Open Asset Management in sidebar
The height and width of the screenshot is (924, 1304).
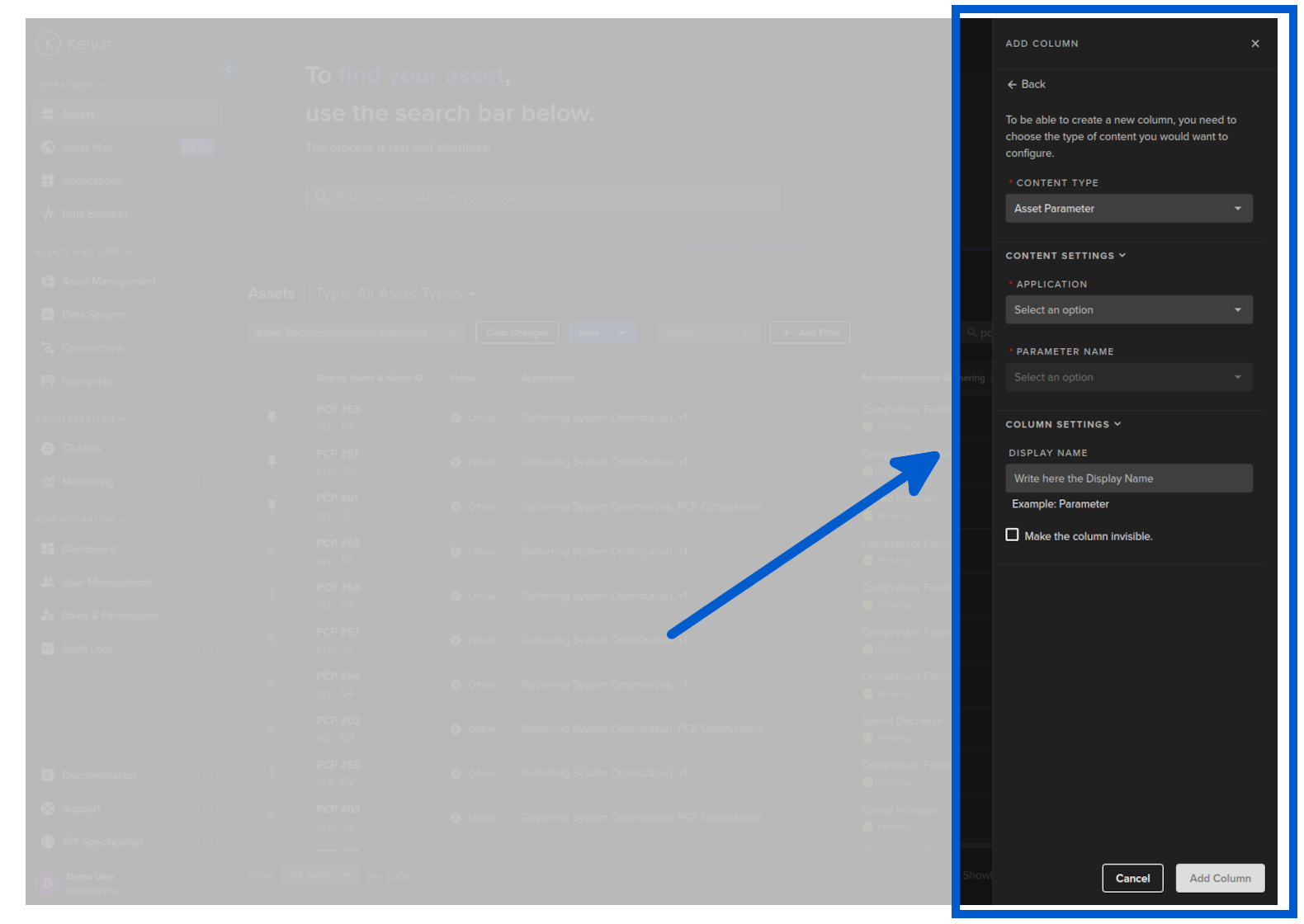(108, 281)
